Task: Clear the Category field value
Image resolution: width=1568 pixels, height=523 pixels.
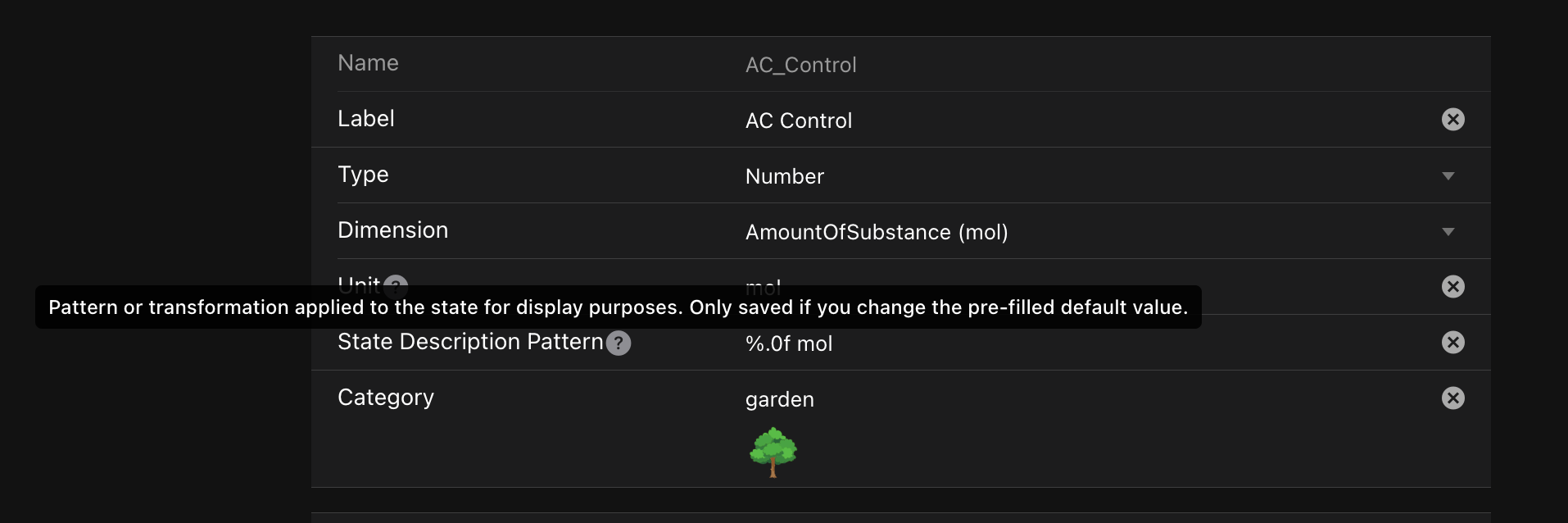Action: click(1452, 398)
